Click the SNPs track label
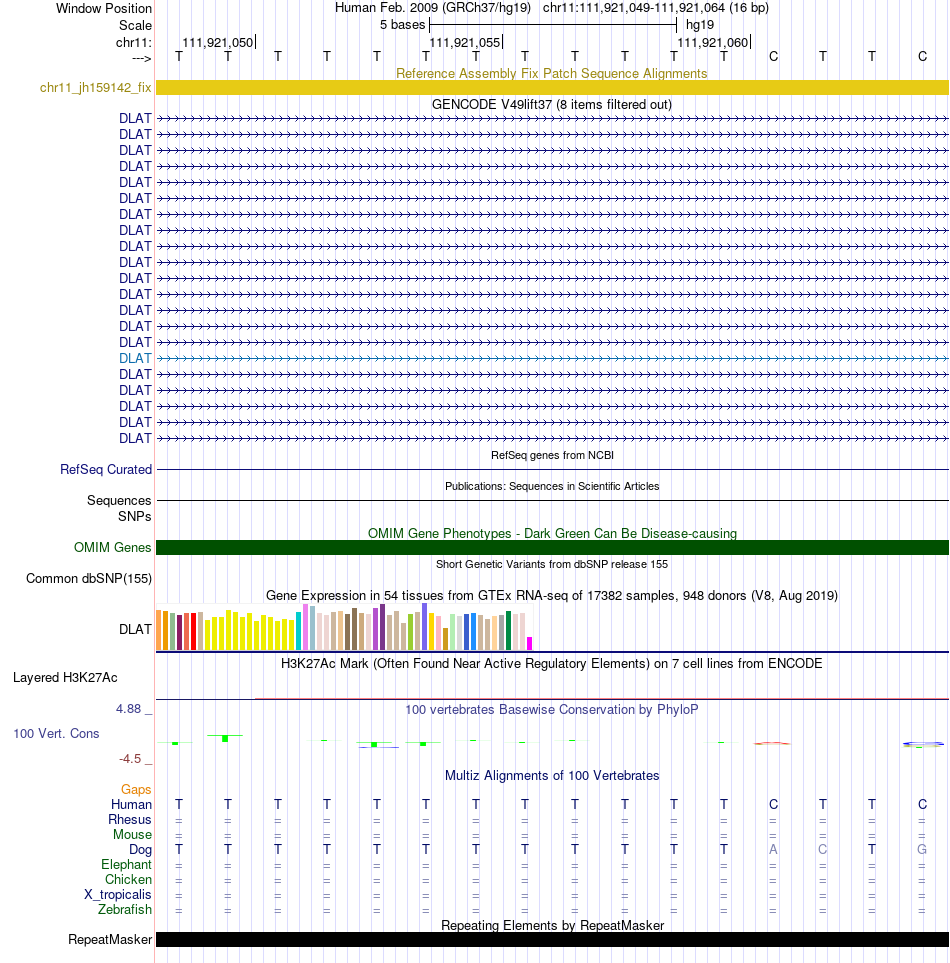Viewport: 950px width, 963px height. (x=134, y=517)
